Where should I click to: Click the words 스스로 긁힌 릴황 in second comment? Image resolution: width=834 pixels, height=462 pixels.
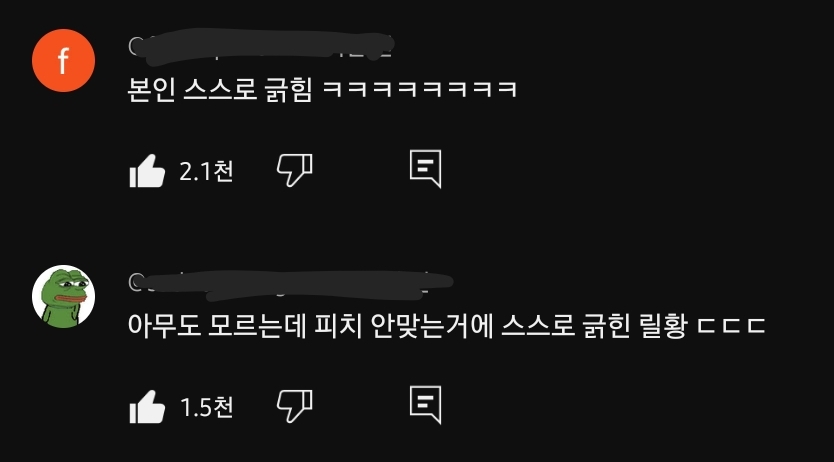[x=595, y=326]
